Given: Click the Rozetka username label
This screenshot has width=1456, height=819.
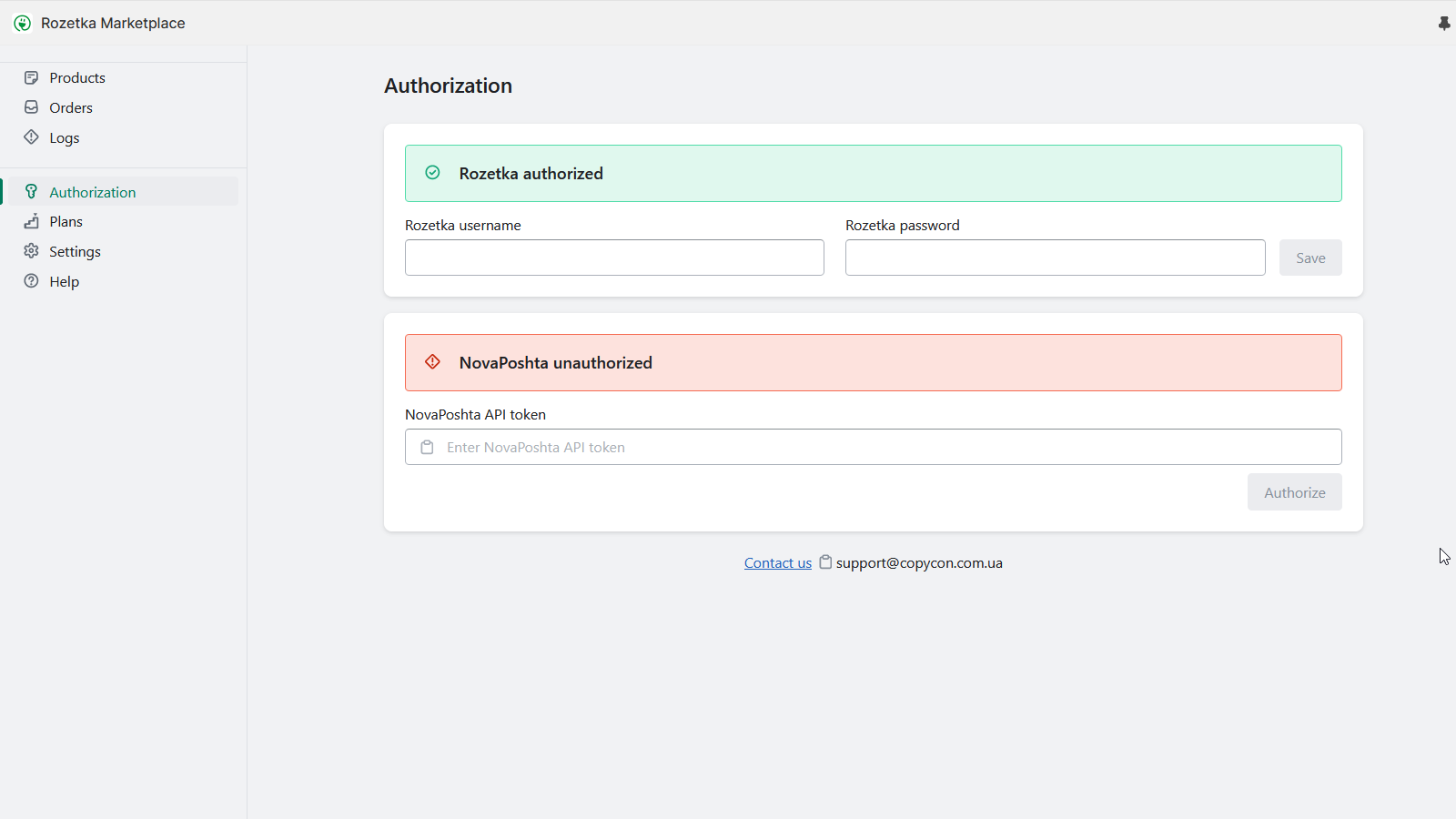Looking at the screenshot, I should coord(463,226).
